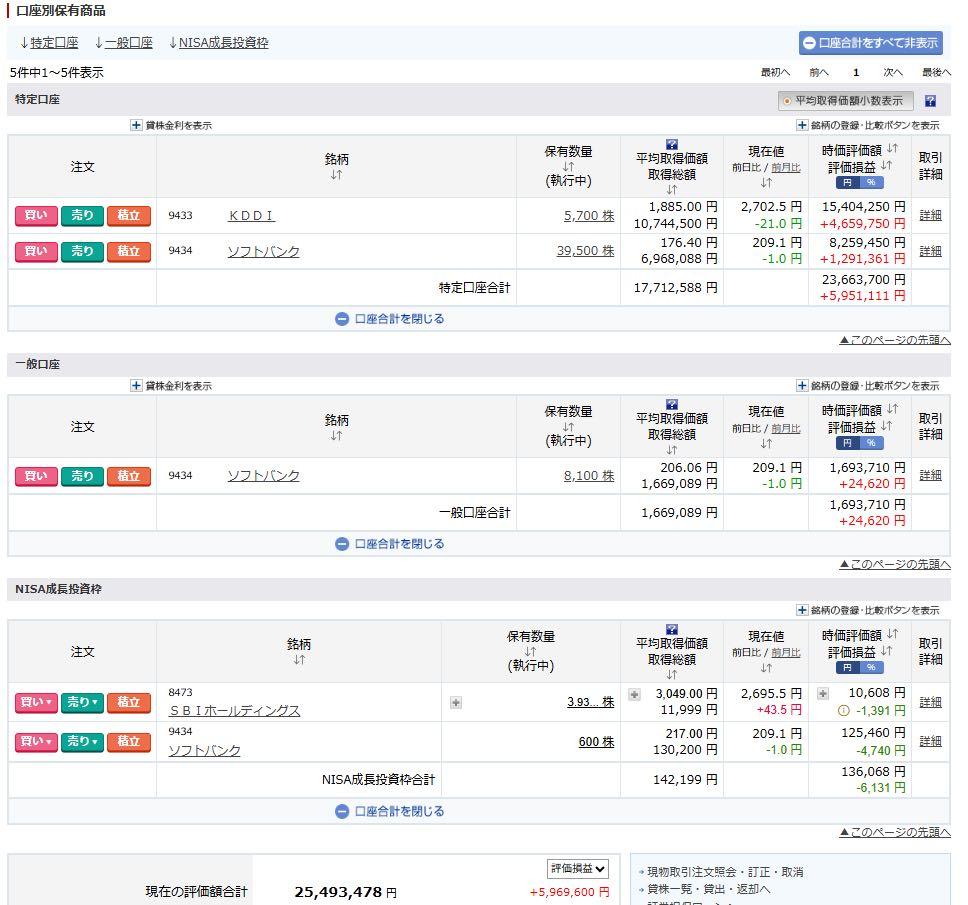Image resolution: width=968 pixels, height=905 pixels.
Task: Click plus icon beside SBI holdings quantity
Action: coord(456,703)
